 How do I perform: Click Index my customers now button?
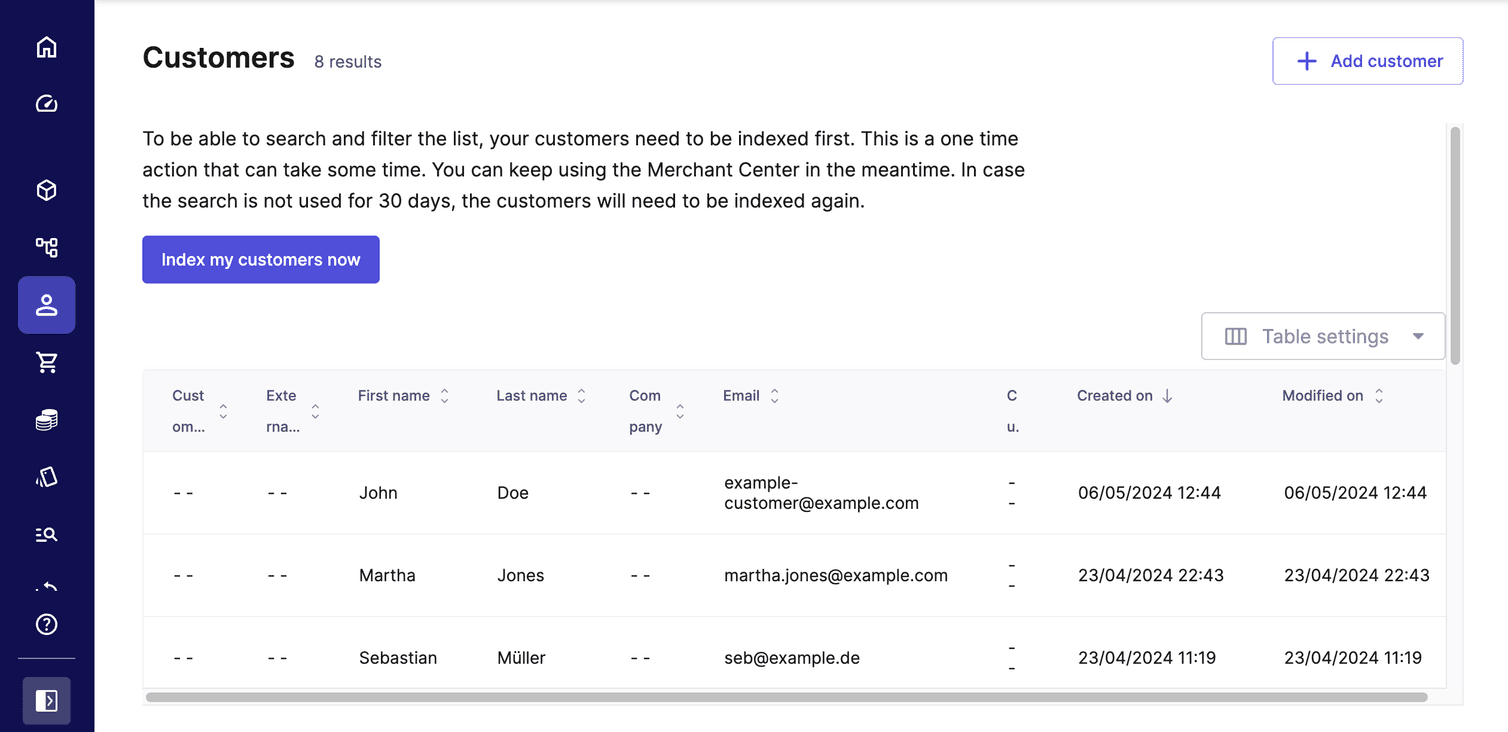pyautogui.click(x=261, y=260)
